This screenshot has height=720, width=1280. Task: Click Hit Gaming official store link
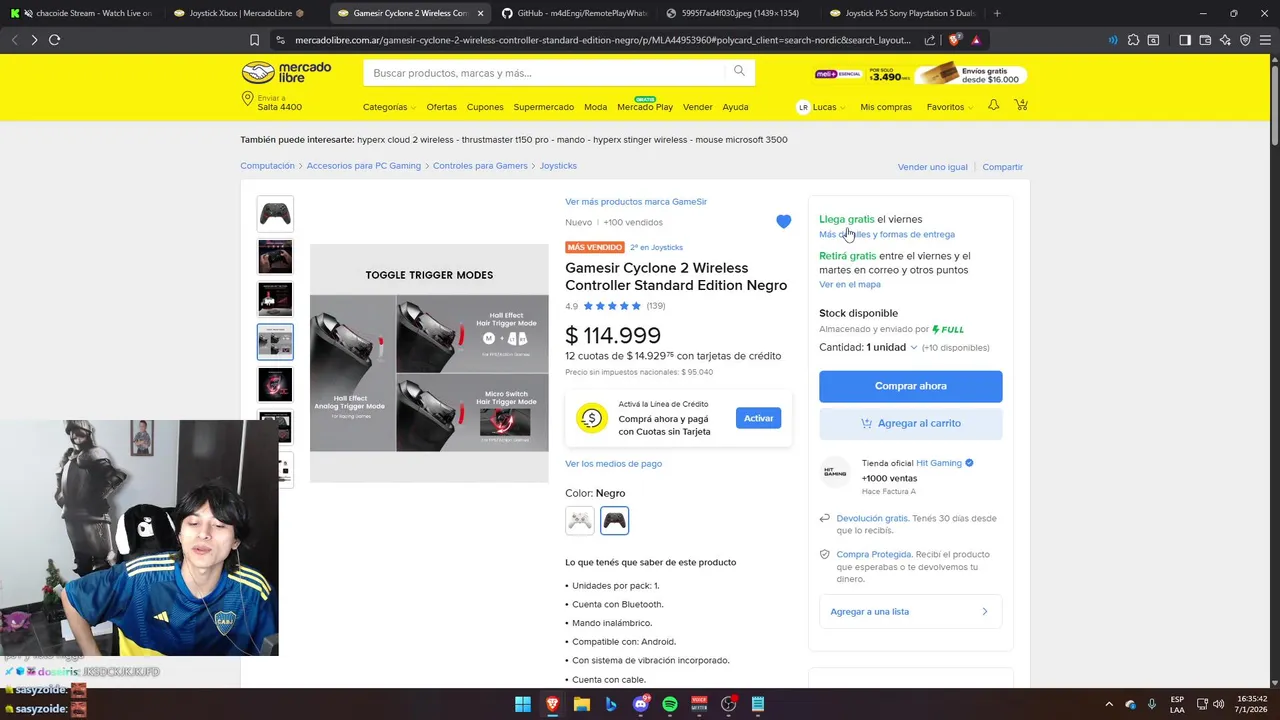point(939,463)
